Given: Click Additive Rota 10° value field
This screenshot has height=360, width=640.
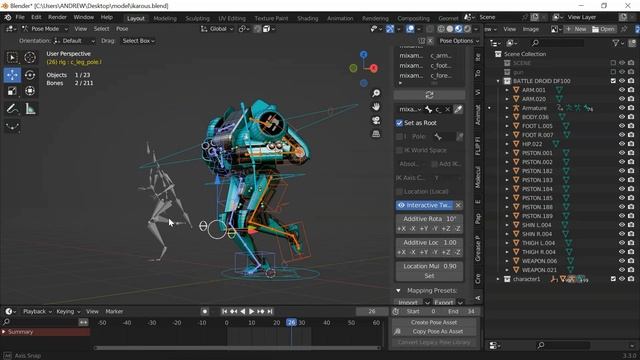Looking at the screenshot, I should point(429,219).
